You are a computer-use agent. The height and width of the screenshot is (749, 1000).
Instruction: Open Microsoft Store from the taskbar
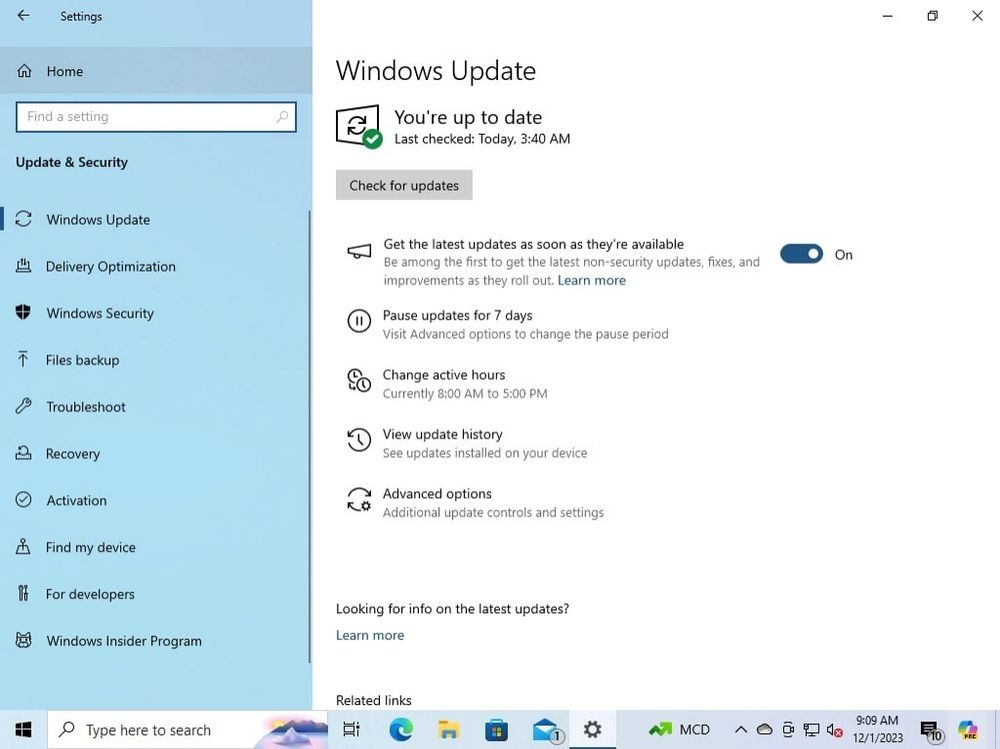tap(496, 729)
